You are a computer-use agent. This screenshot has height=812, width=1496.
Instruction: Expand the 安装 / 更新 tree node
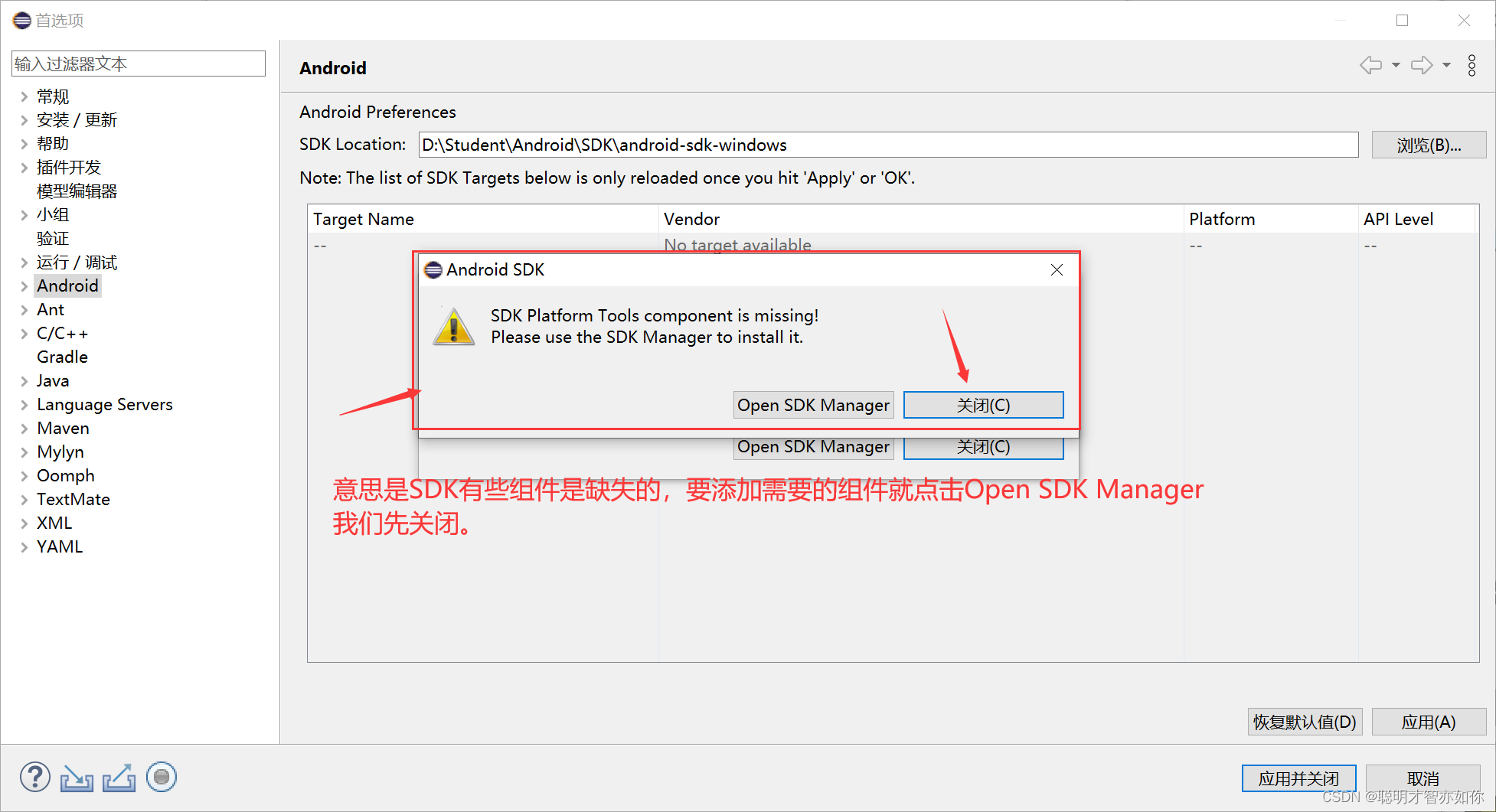(x=24, y=120)
